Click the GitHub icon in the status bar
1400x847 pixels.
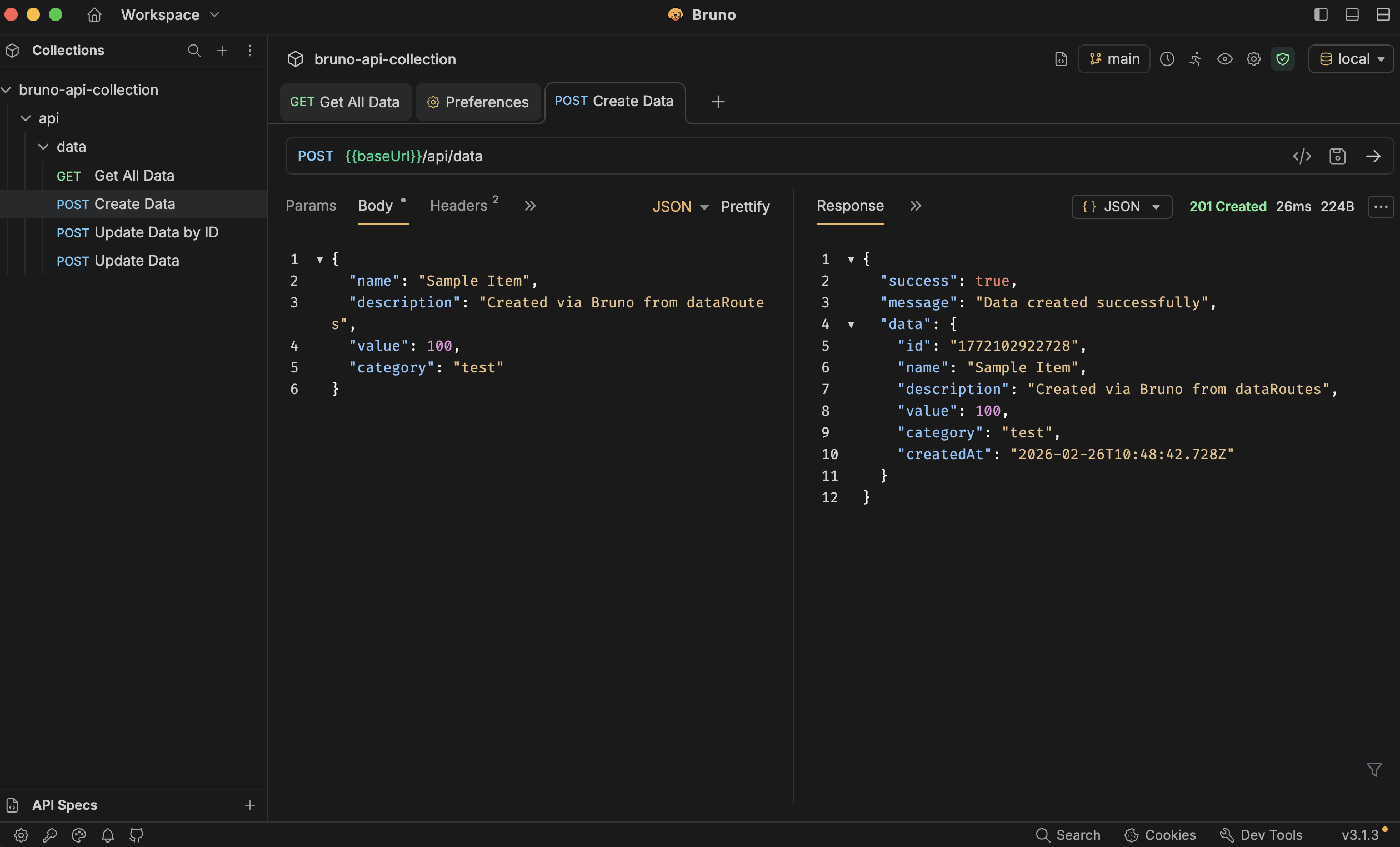pyautogui.click(x=136, y=836)
